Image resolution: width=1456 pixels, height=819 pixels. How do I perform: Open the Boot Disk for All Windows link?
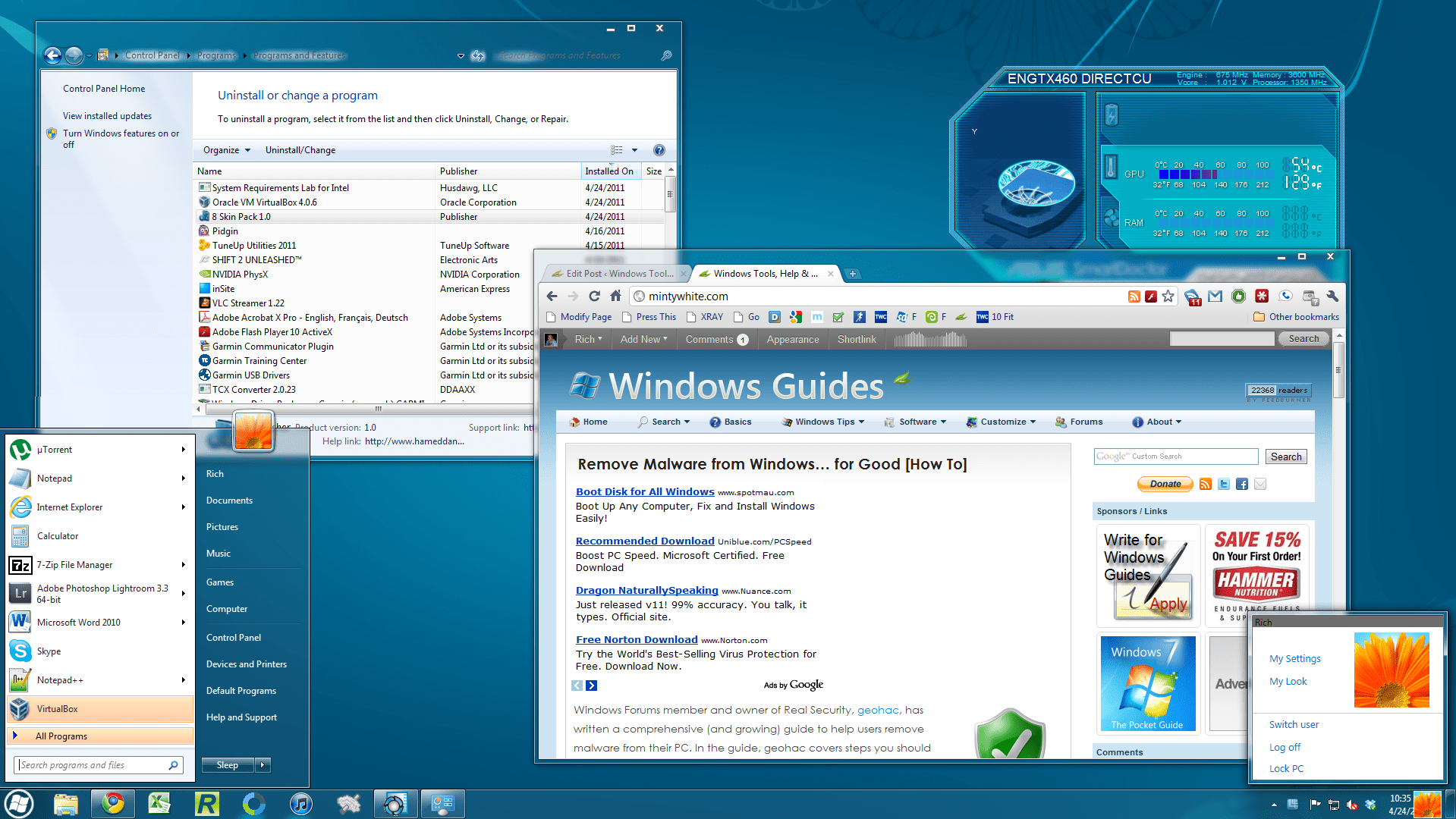[645, 491]
